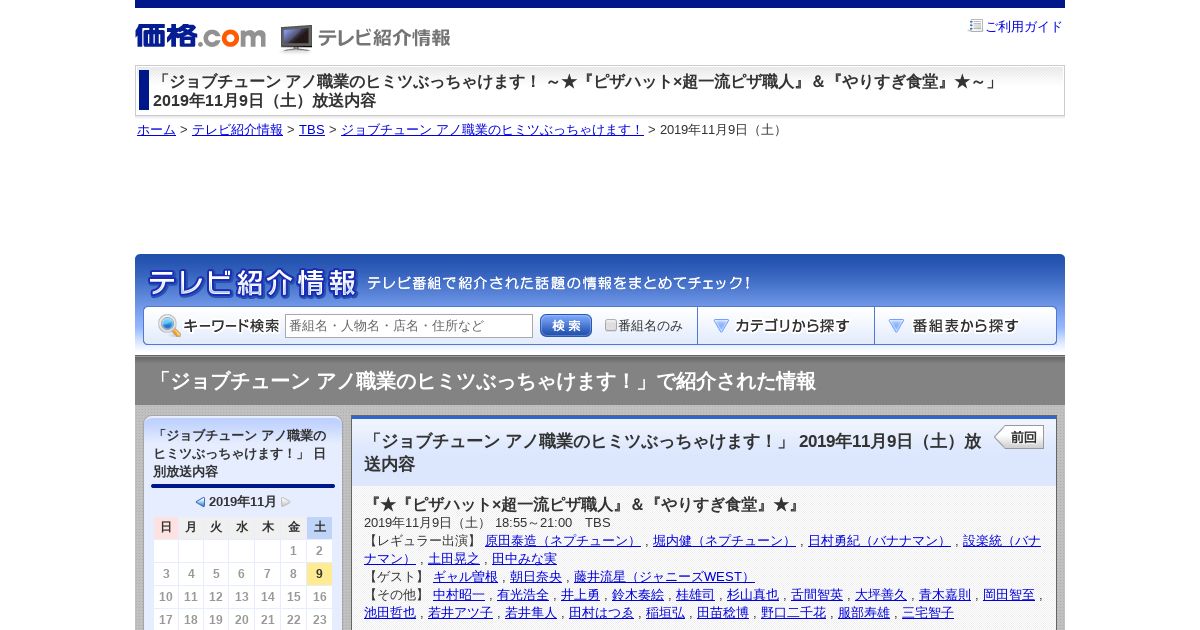Open the ご利用ガイド link

[x=1023, y=27]
